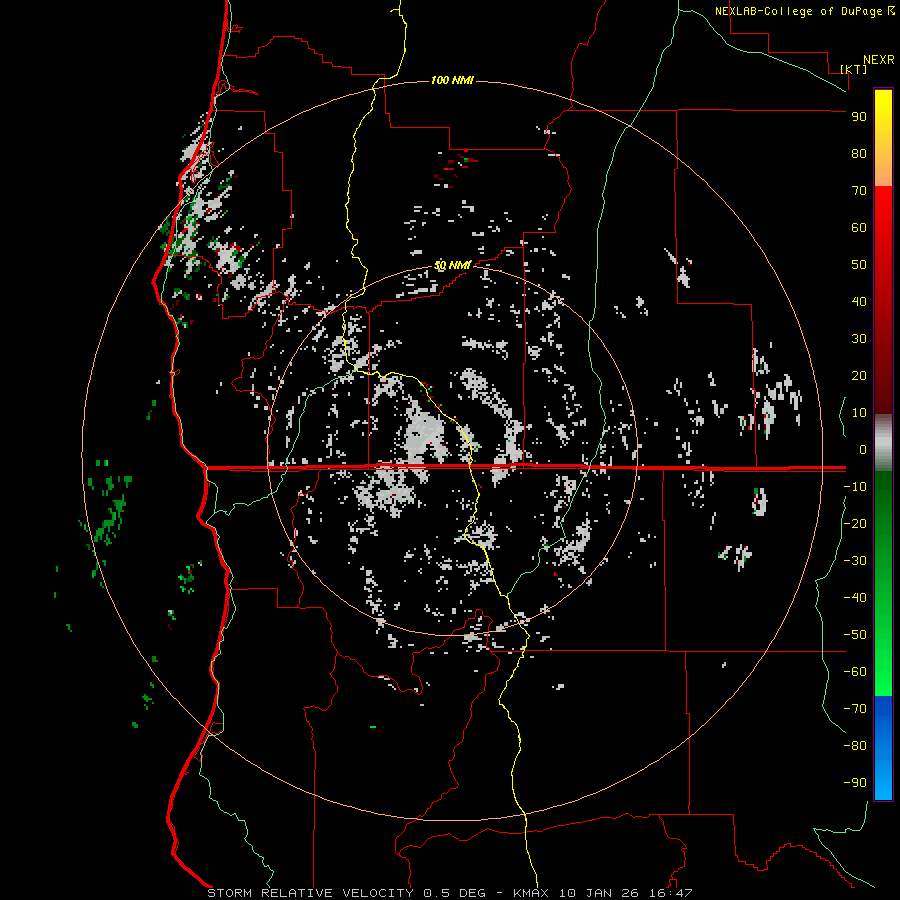900x900 pixels.
Task: Pick the blue bottom segment of color bar
Action: (x=883, y=748)
